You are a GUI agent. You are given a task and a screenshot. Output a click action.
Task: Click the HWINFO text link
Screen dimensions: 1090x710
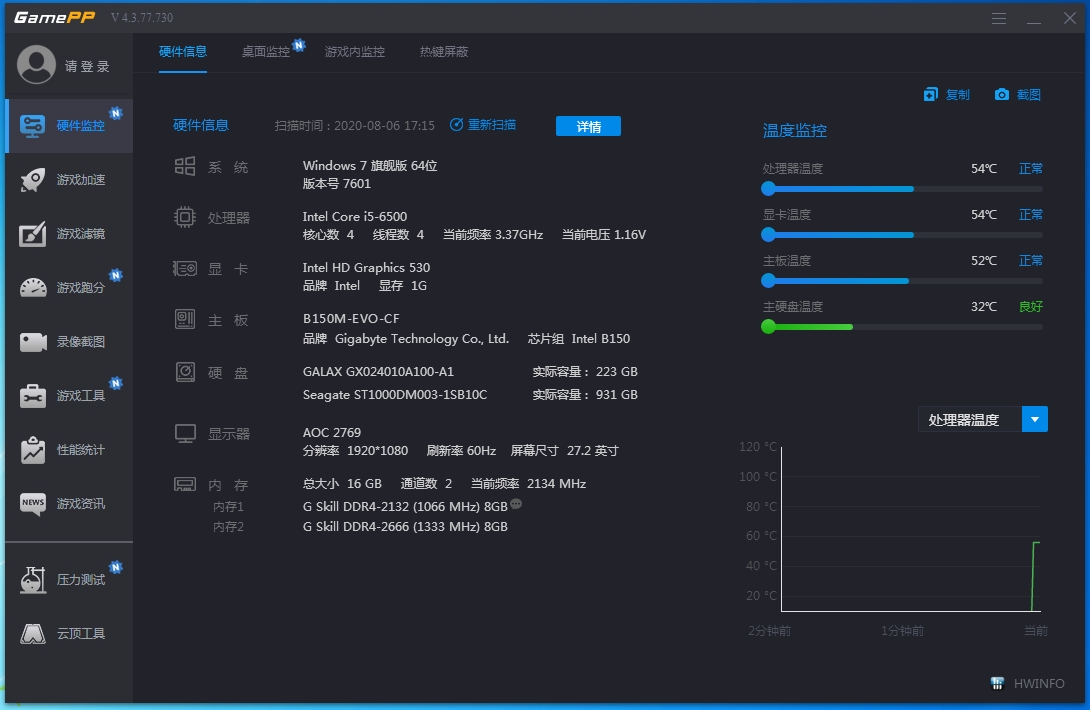point(1039,684)
